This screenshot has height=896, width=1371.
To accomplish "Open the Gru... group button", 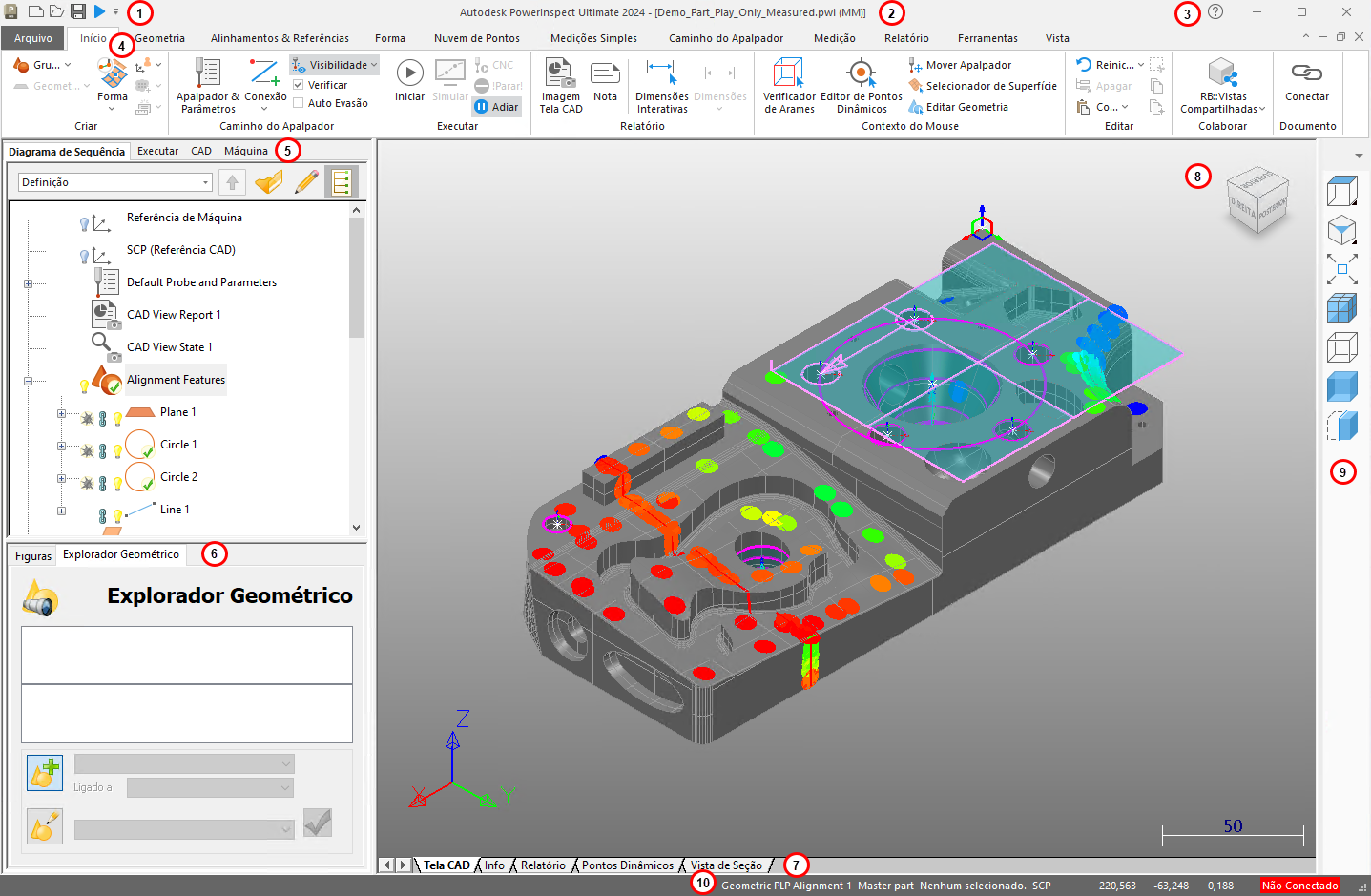I will tap(42, 65).
